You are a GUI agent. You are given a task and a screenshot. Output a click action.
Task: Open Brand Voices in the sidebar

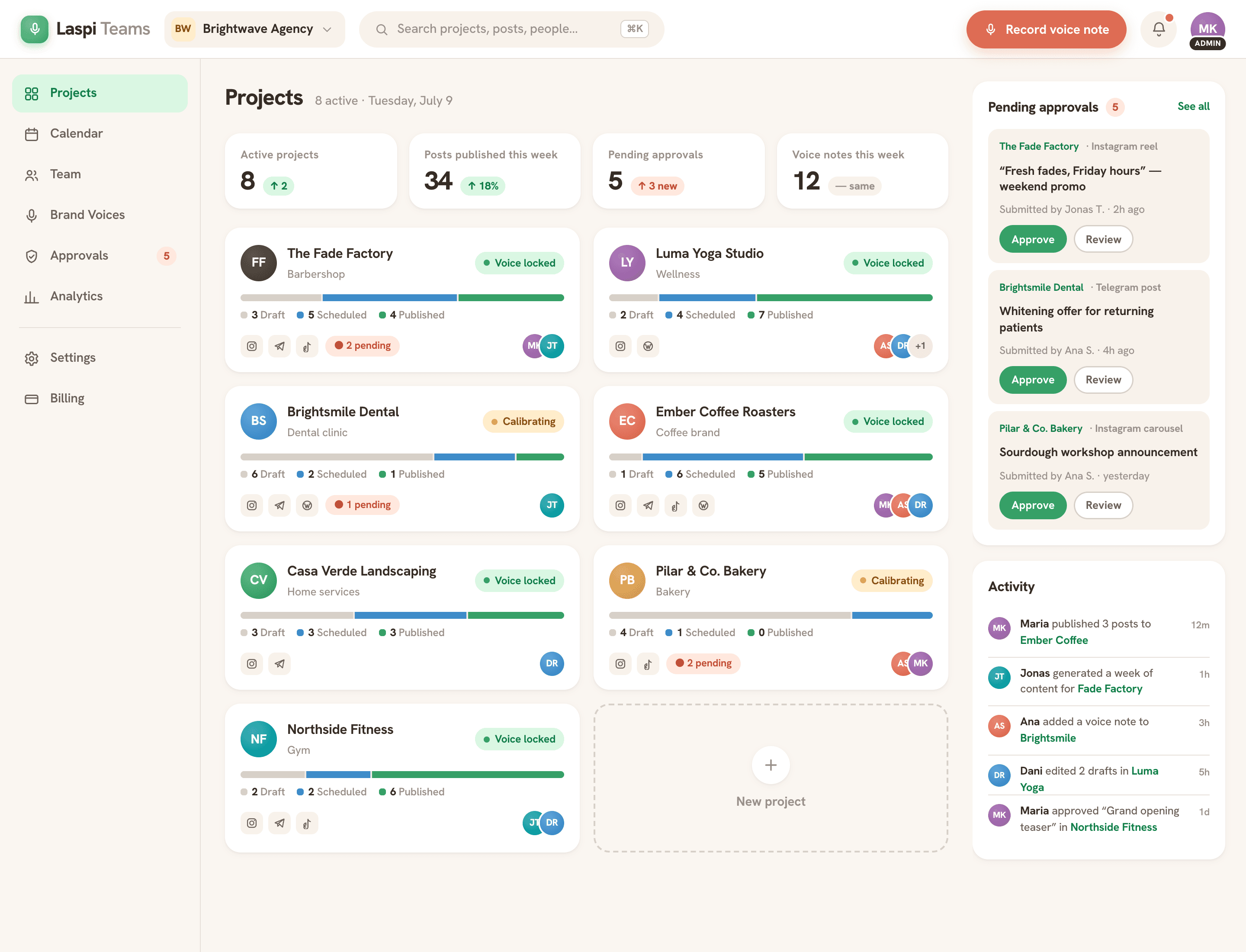click(100, 215)
